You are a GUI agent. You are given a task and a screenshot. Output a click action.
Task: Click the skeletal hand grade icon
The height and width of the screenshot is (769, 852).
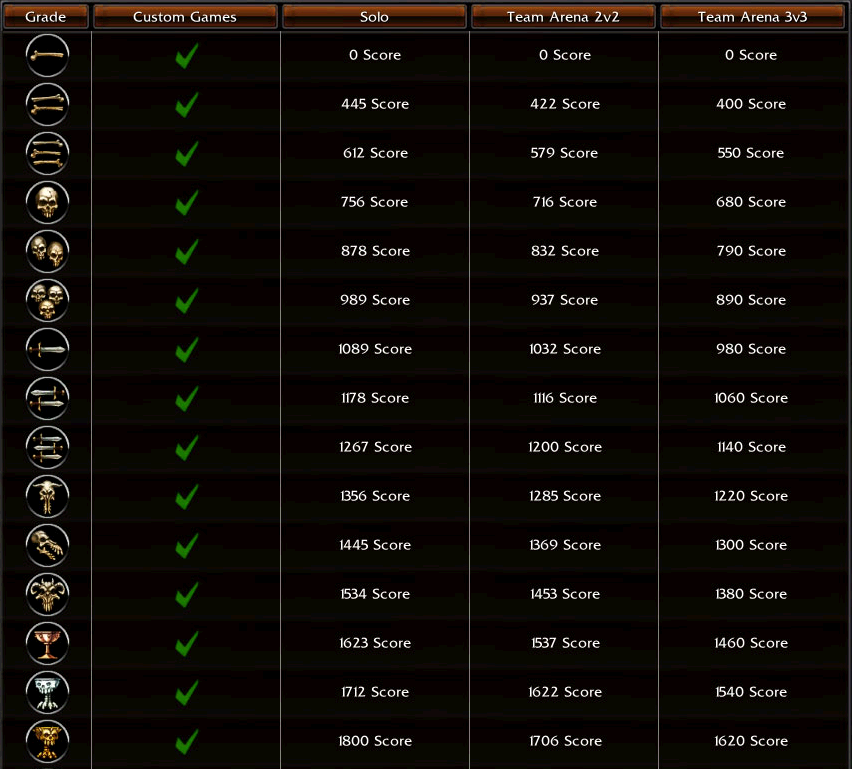pos(47,545)
